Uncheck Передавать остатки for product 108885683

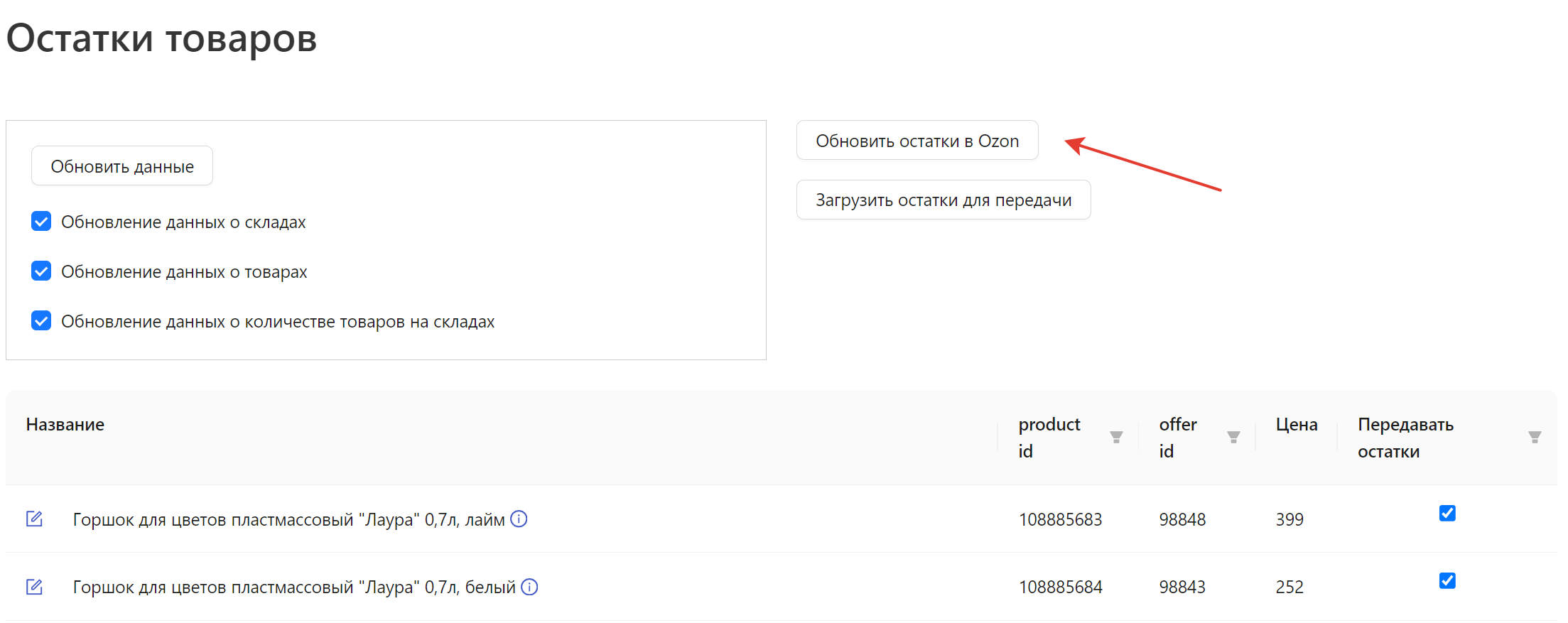(x=1447, y=513)
